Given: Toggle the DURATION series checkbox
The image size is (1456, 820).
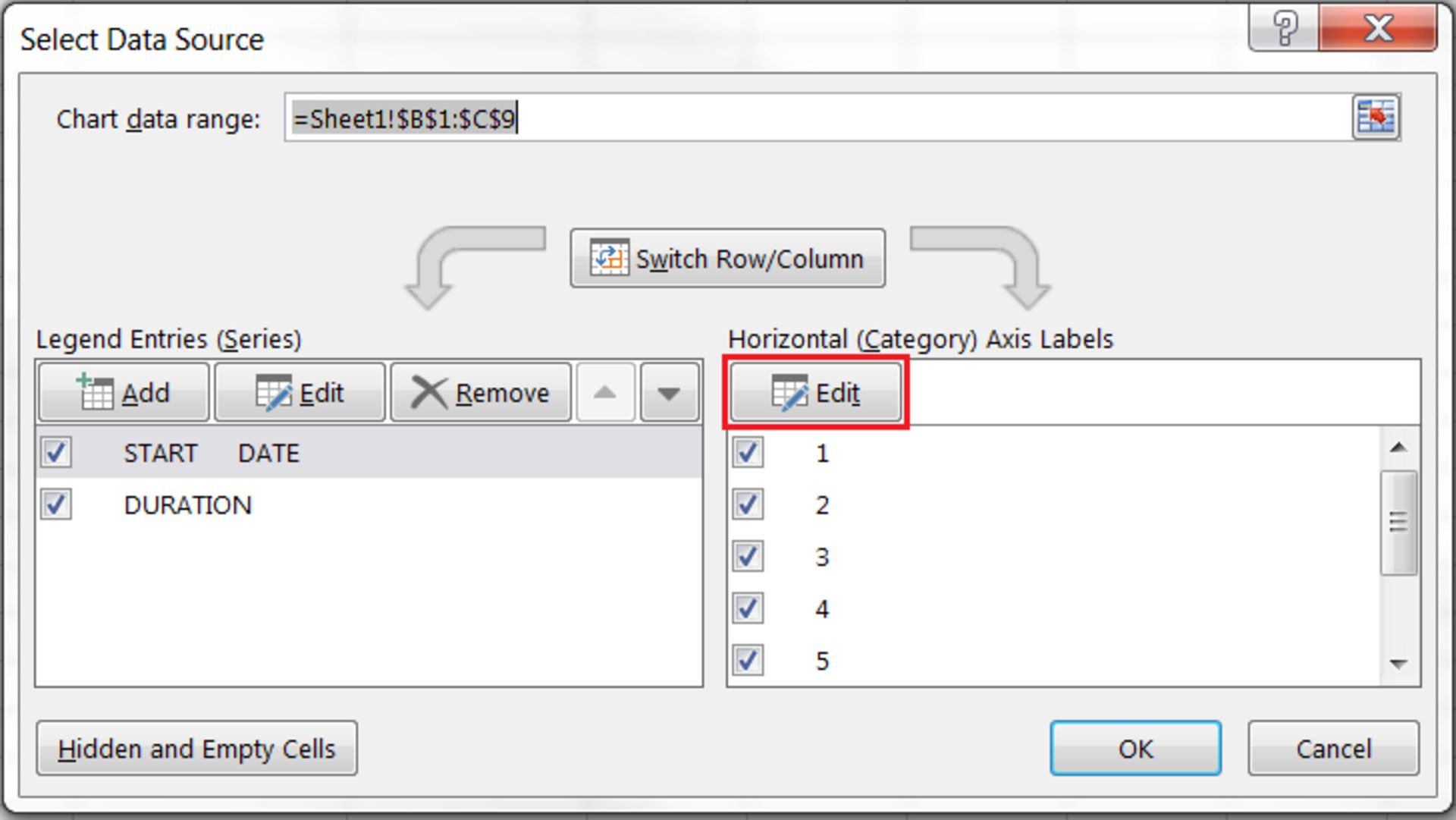Looking at the screenshot, I should [56, 504].
